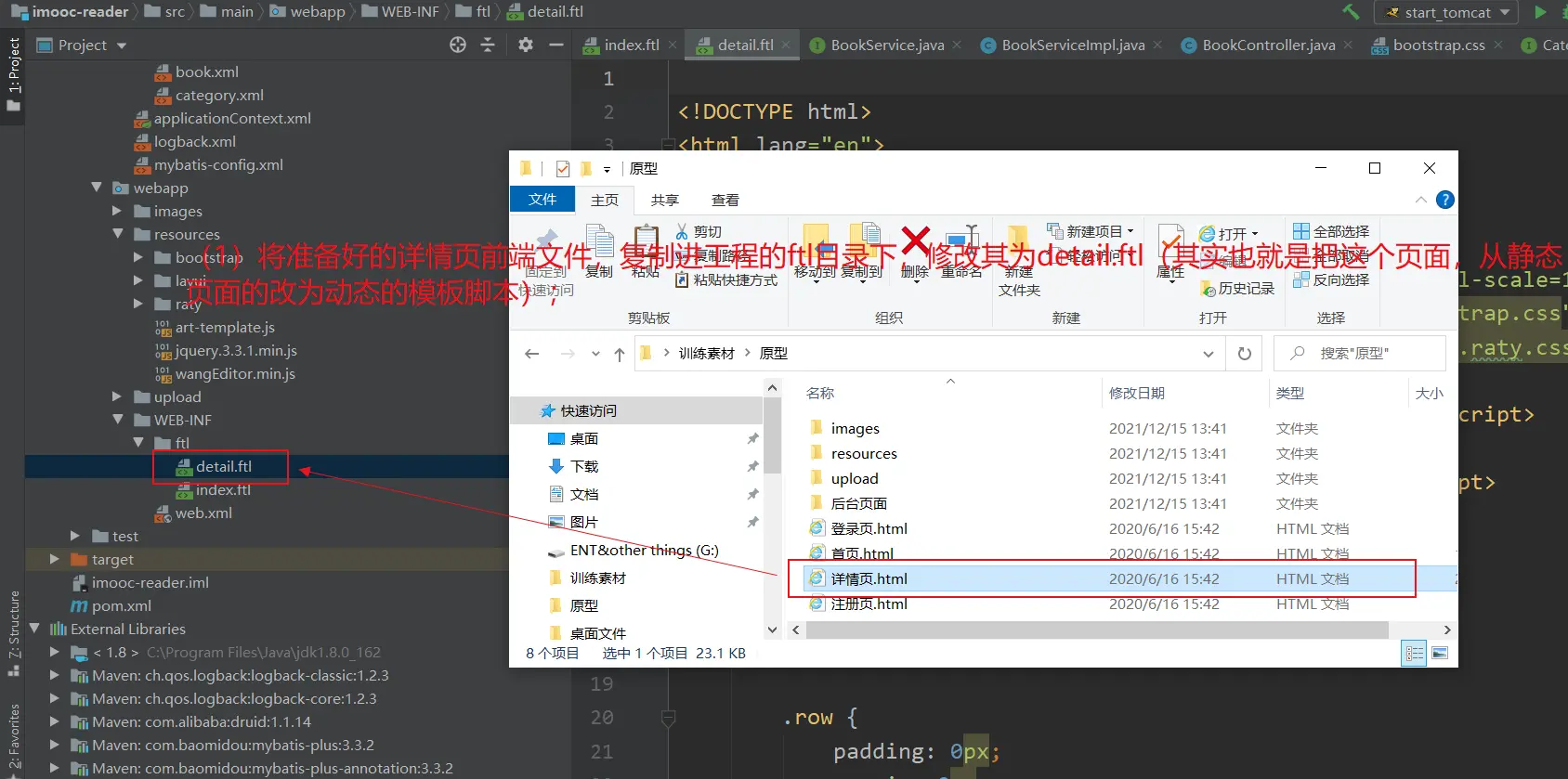Collapse the Explorer ribbon with chevron
Image resolution: width=1568 pixels, height=779 pixels.
coord(1420,200)
